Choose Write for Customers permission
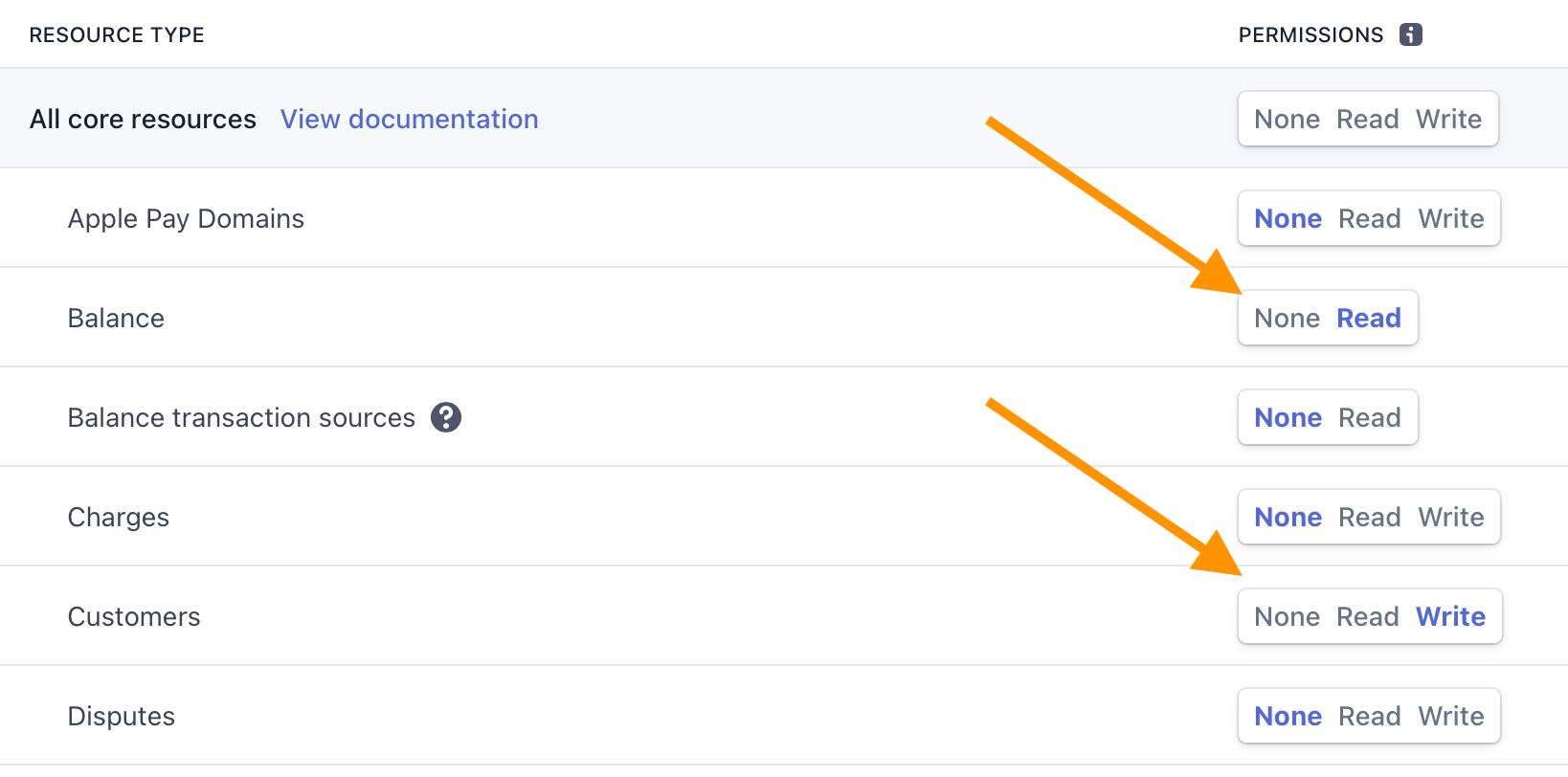The width and height of the screenshot is (1568, 777). click(1450, 617)
